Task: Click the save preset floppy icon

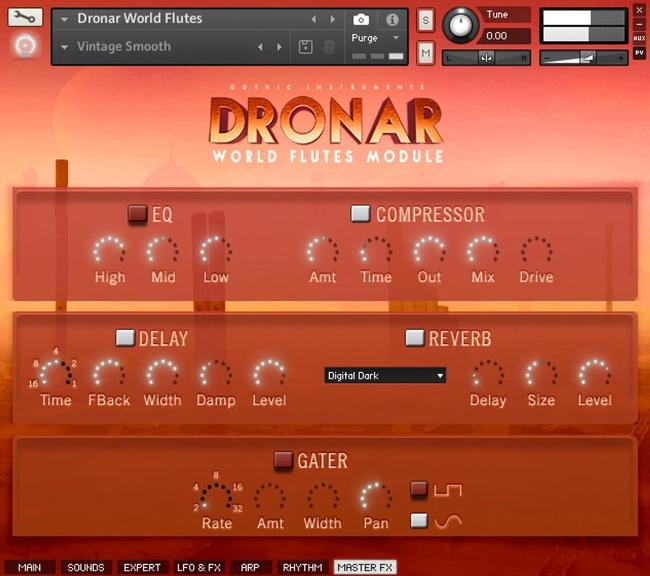Action: [x=306, y=47]
